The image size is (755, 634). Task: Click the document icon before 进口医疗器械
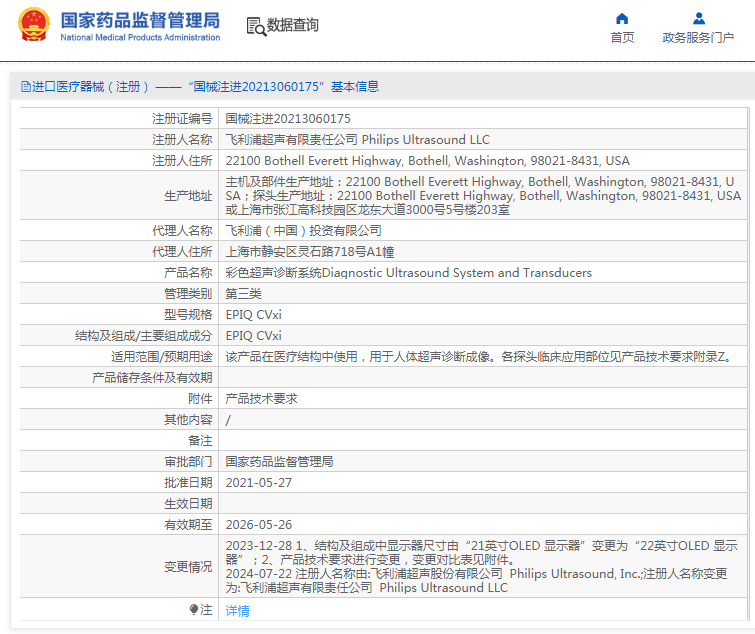[x=26, y=87]
